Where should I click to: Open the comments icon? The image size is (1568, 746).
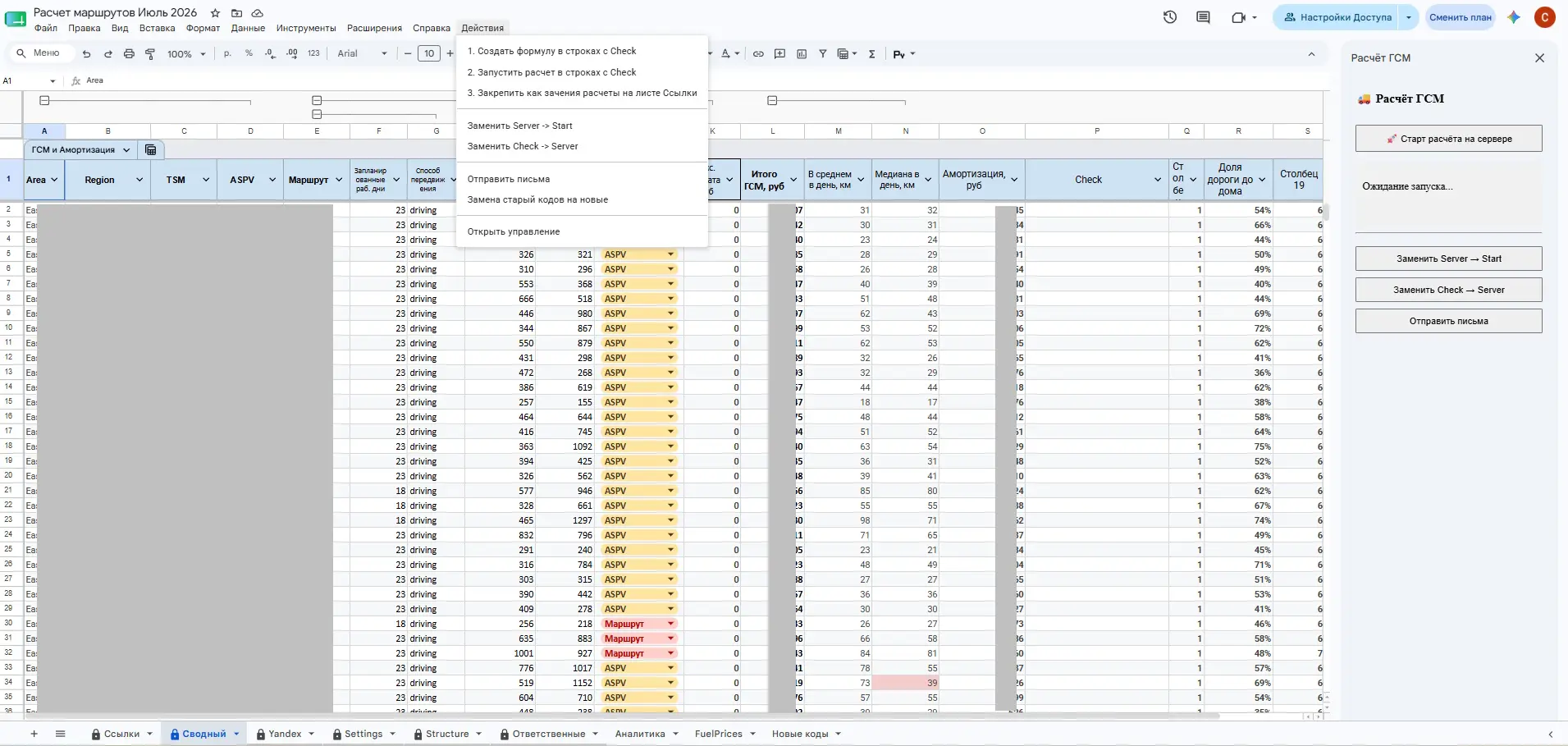coord(1203,17)
